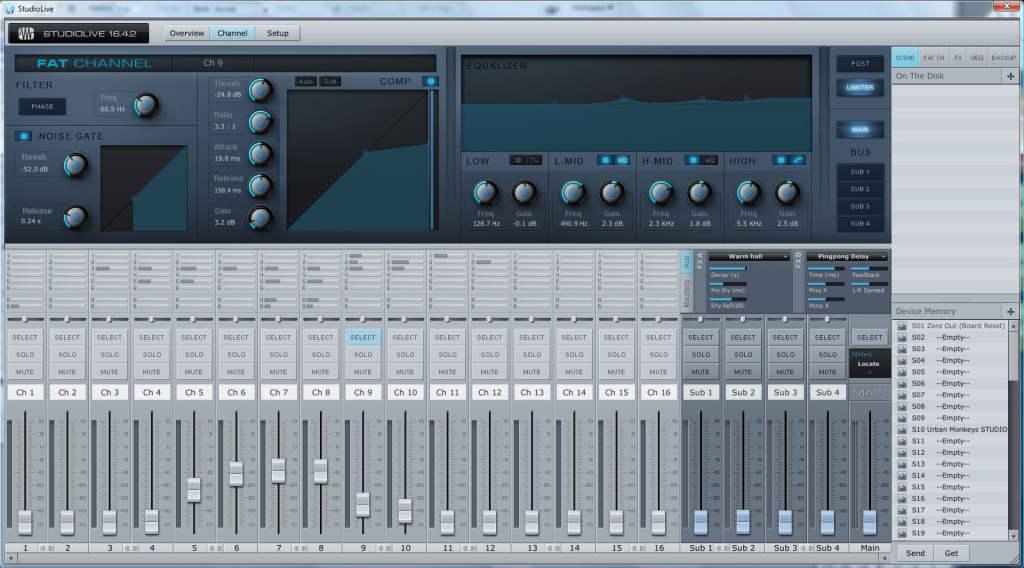The image size is (1024, 568).
Task: Open the BACKUP browser tab
Action: point(1004,58)
